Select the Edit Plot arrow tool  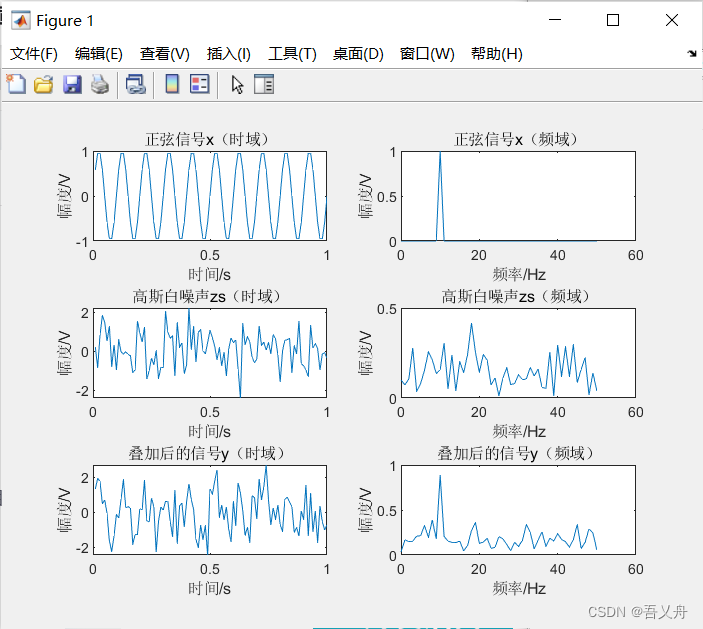coord(237,84)
